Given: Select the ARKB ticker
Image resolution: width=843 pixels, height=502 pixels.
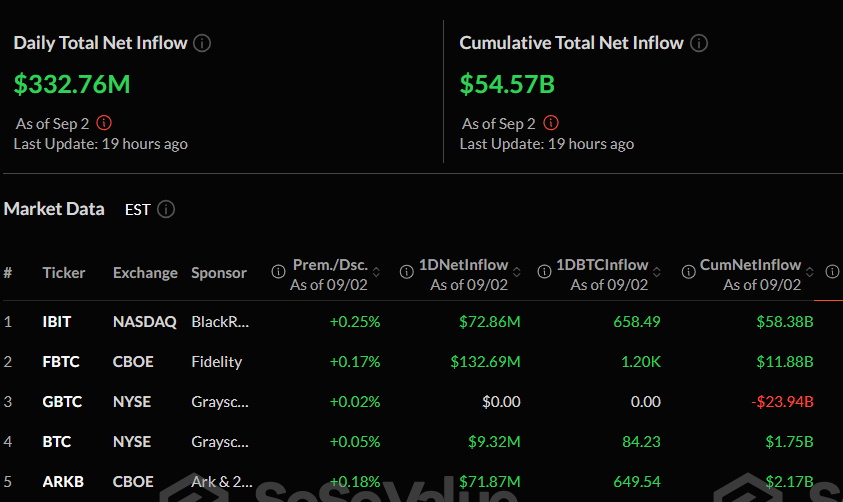Looking at the screenshot, I should pyautogui.click(x=63, y=482).
